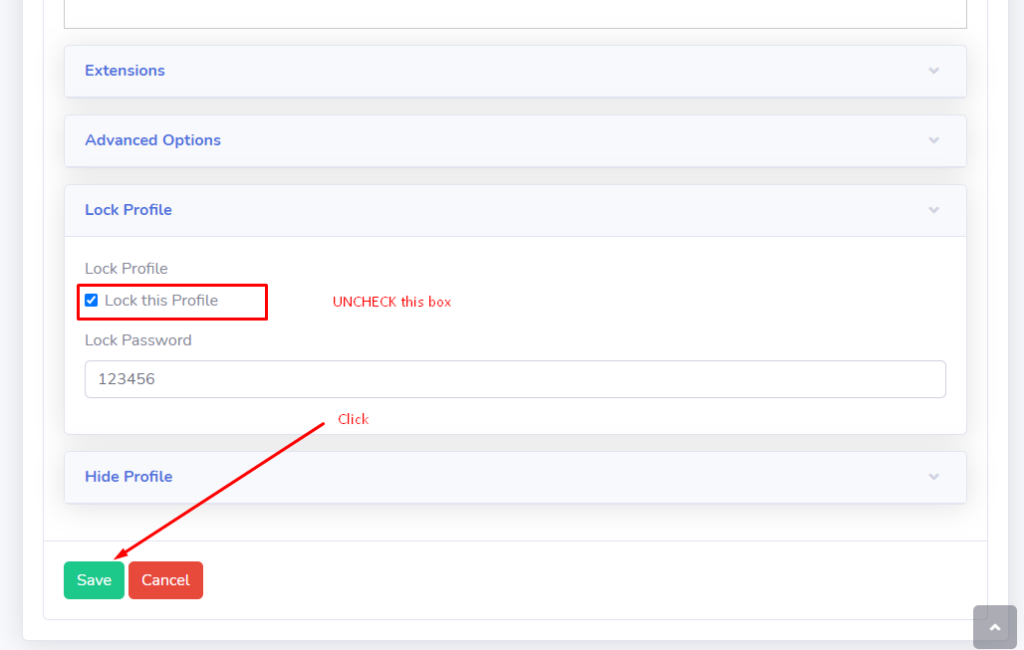
Task: Toggle the Lock Profile header title
Action: click(x=129, y=210)
